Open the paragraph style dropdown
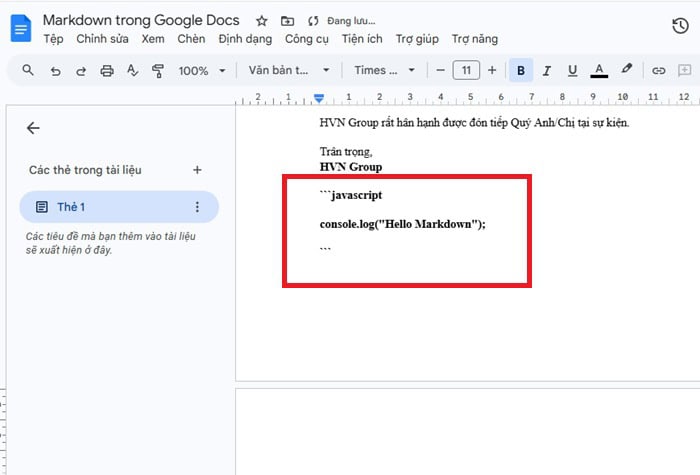The width and height of the screenshot is (700, 475). tap(289, 71)
